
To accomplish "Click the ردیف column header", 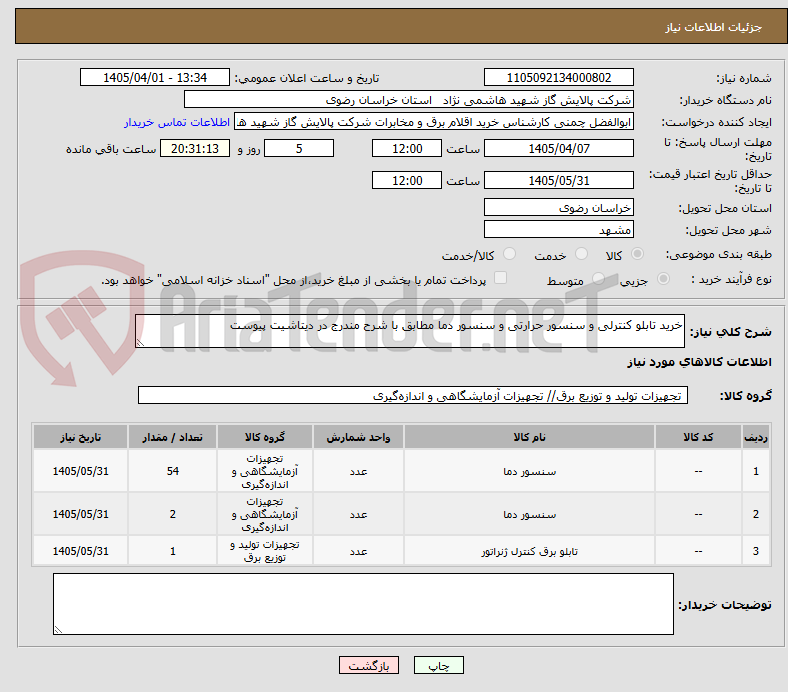I will coord(755,437).
